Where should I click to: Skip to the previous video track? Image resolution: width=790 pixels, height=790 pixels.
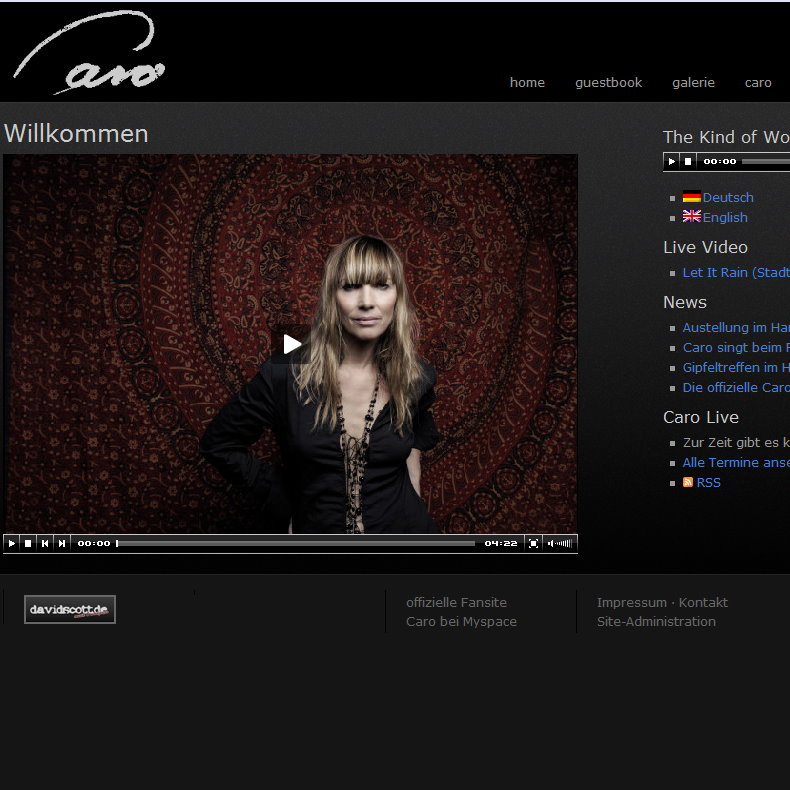pyautogui.click(x=45, y=543)
